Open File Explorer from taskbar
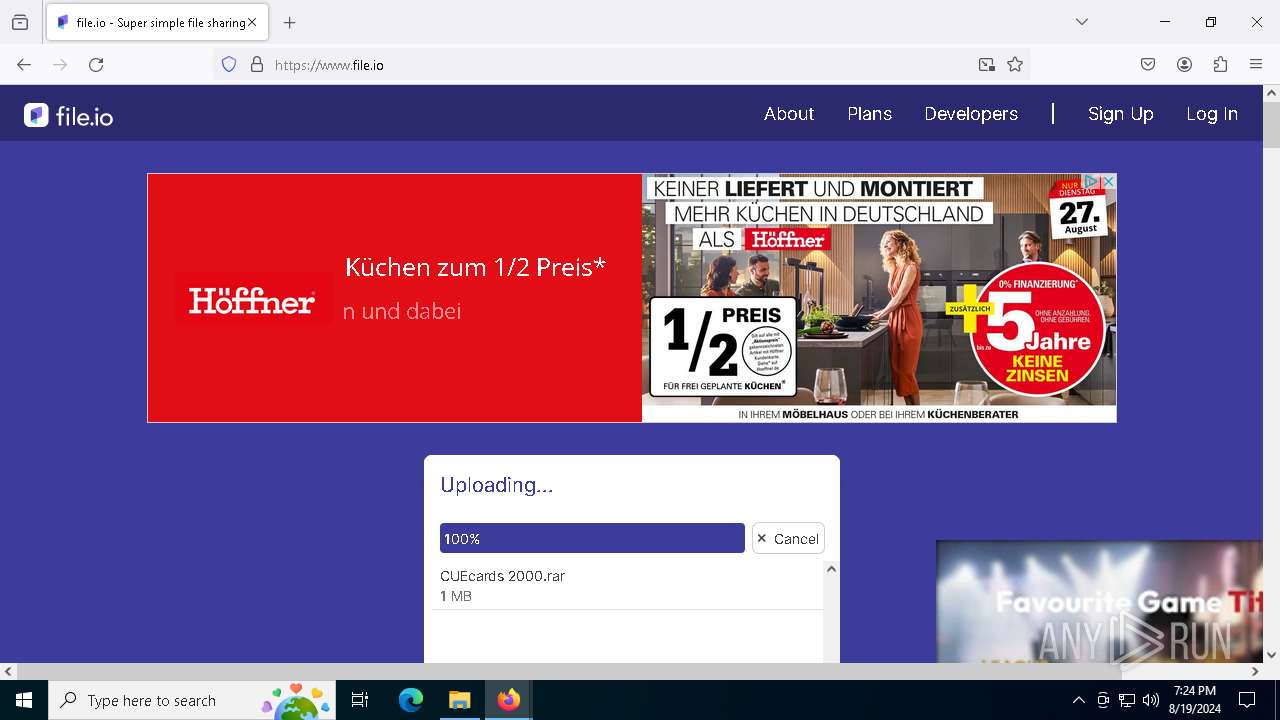1280x720 pixels. point(460,700)
